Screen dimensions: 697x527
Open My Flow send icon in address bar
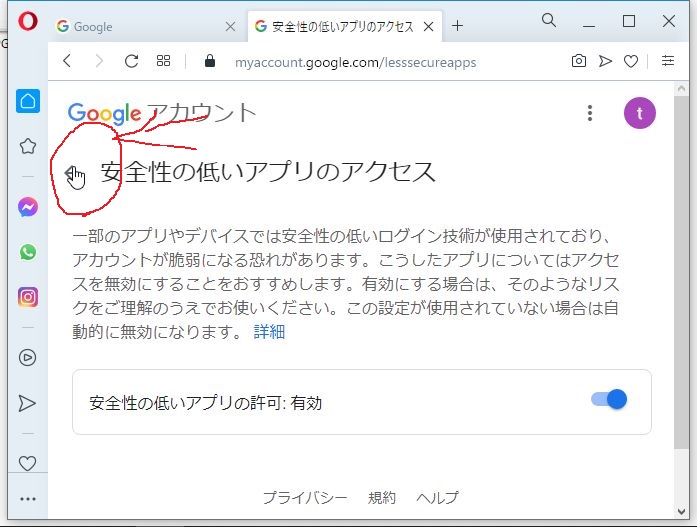[605, 61]
